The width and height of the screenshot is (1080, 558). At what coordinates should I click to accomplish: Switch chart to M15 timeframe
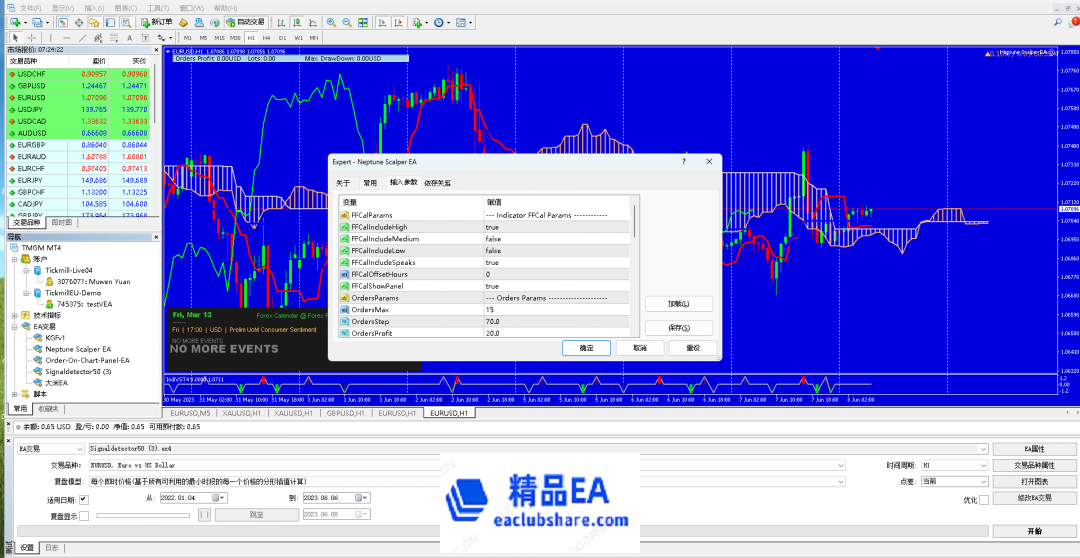click(x=219, y=37)
